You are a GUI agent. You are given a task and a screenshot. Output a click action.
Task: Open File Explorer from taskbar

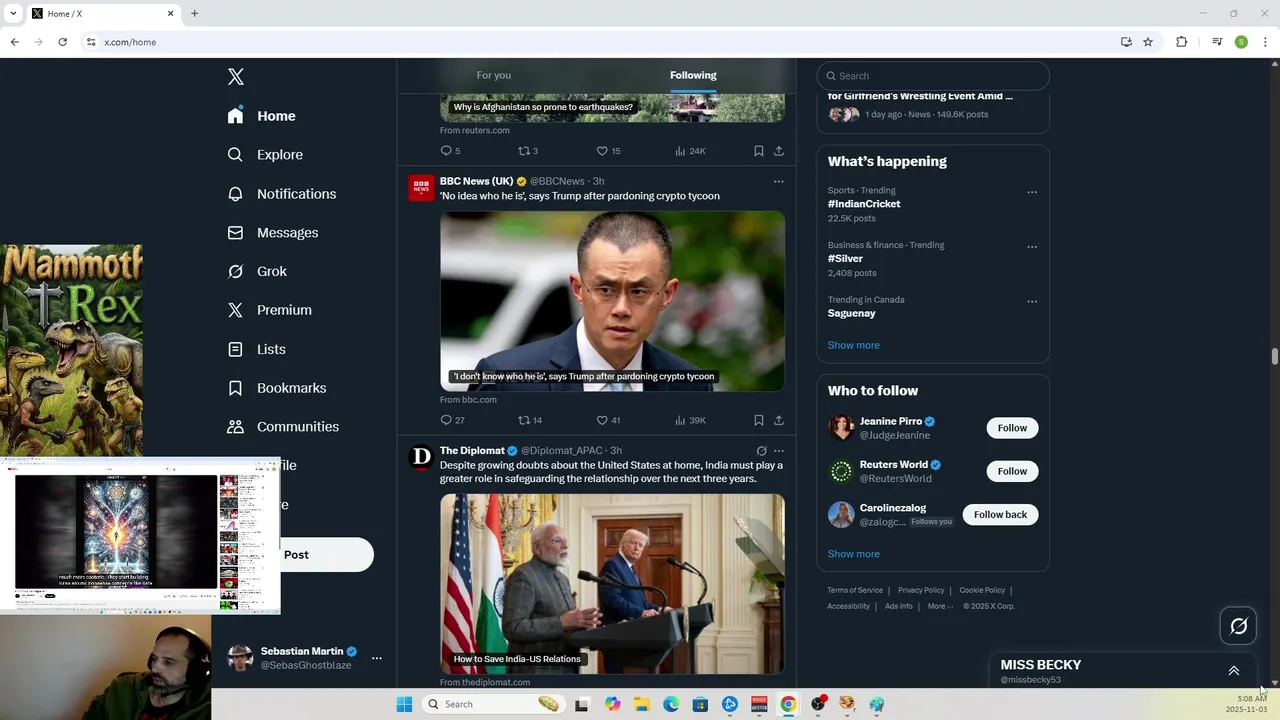(x=642, y=704)
